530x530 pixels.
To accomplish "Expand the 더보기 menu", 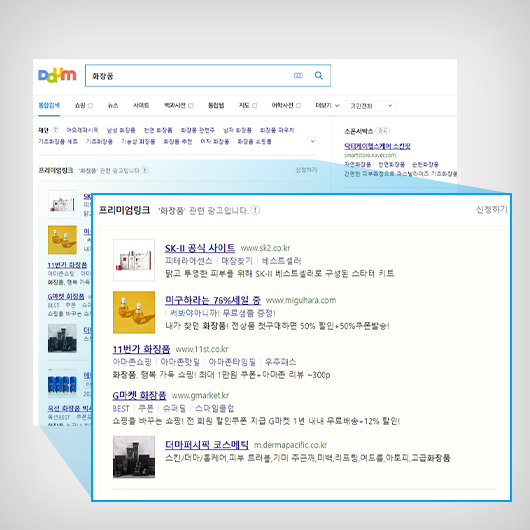I will point(327,105).
